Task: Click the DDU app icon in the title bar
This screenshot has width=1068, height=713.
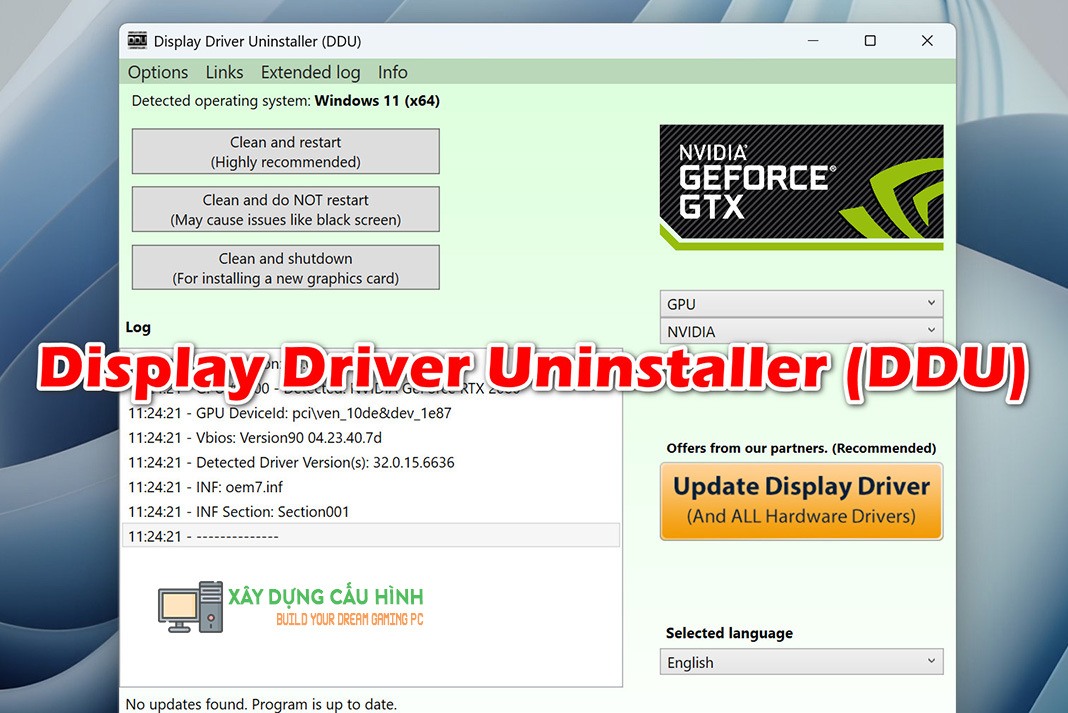Action: pos(138,40)
